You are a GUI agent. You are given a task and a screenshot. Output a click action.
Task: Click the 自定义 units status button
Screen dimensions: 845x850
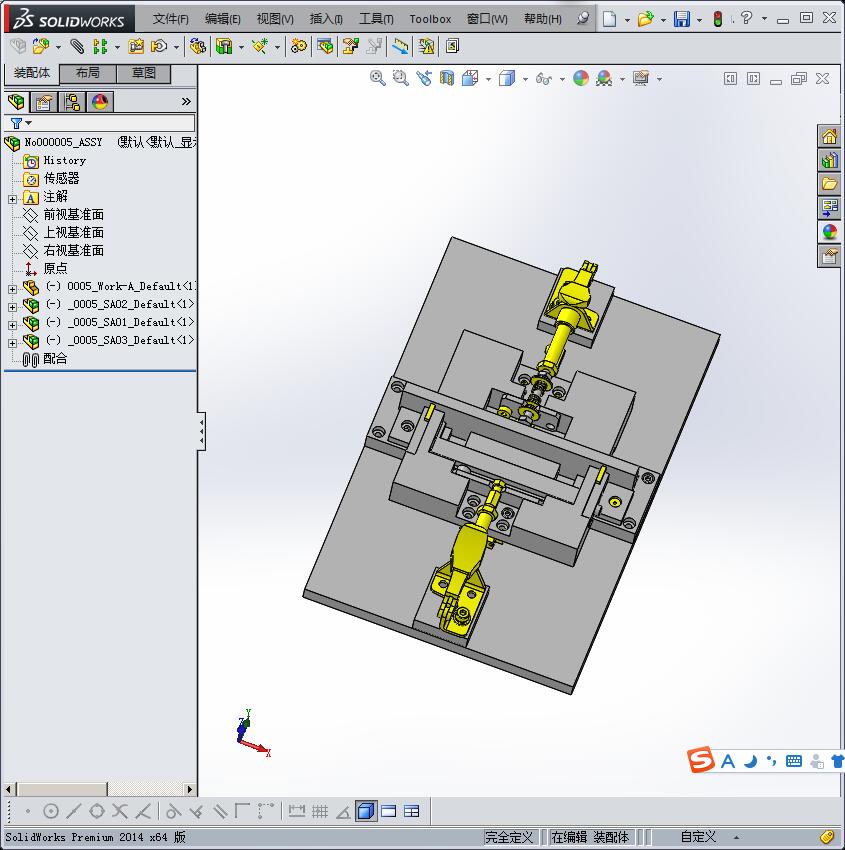[x=698, y=837]
